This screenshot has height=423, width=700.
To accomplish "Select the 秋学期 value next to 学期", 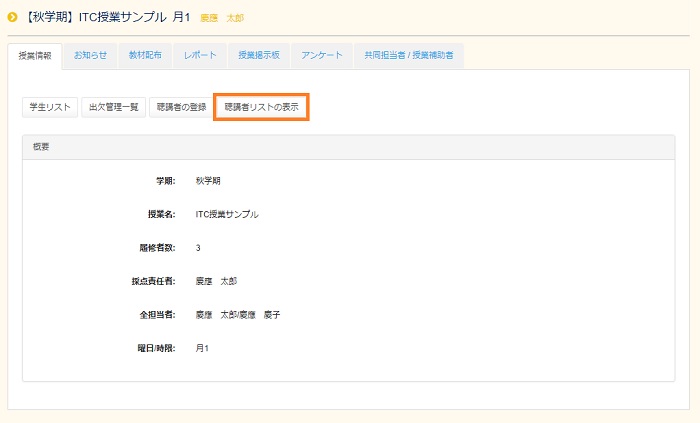I will pyautogui.click(x=208, y=181).
